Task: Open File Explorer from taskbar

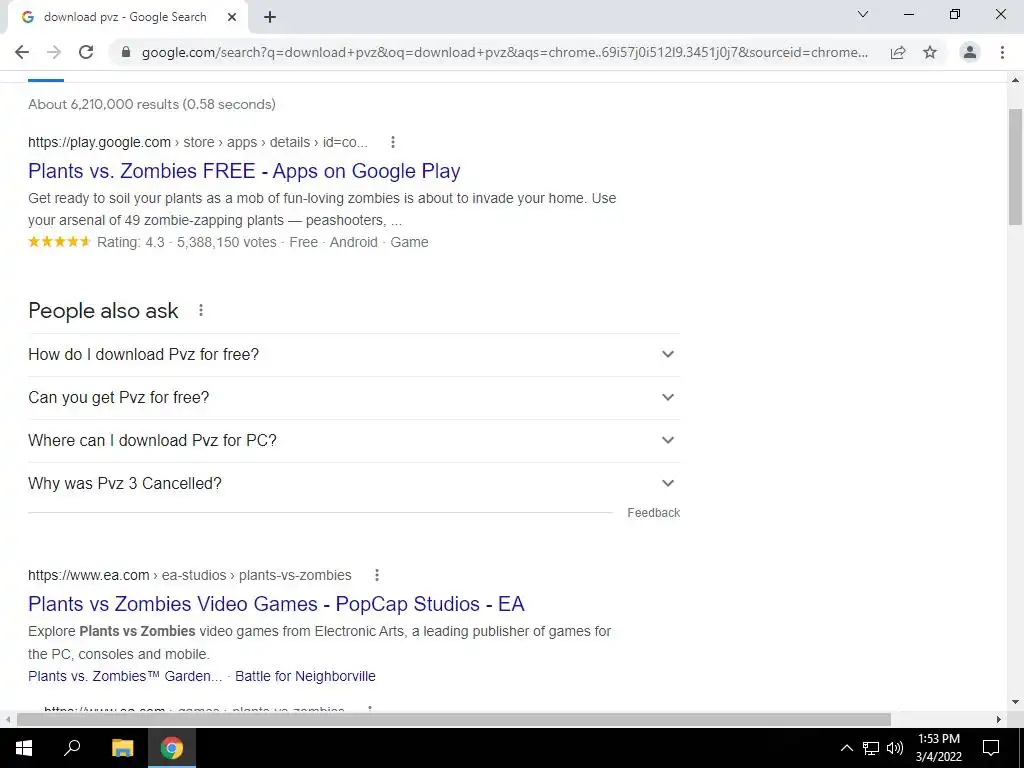Action: coord(122,748)
